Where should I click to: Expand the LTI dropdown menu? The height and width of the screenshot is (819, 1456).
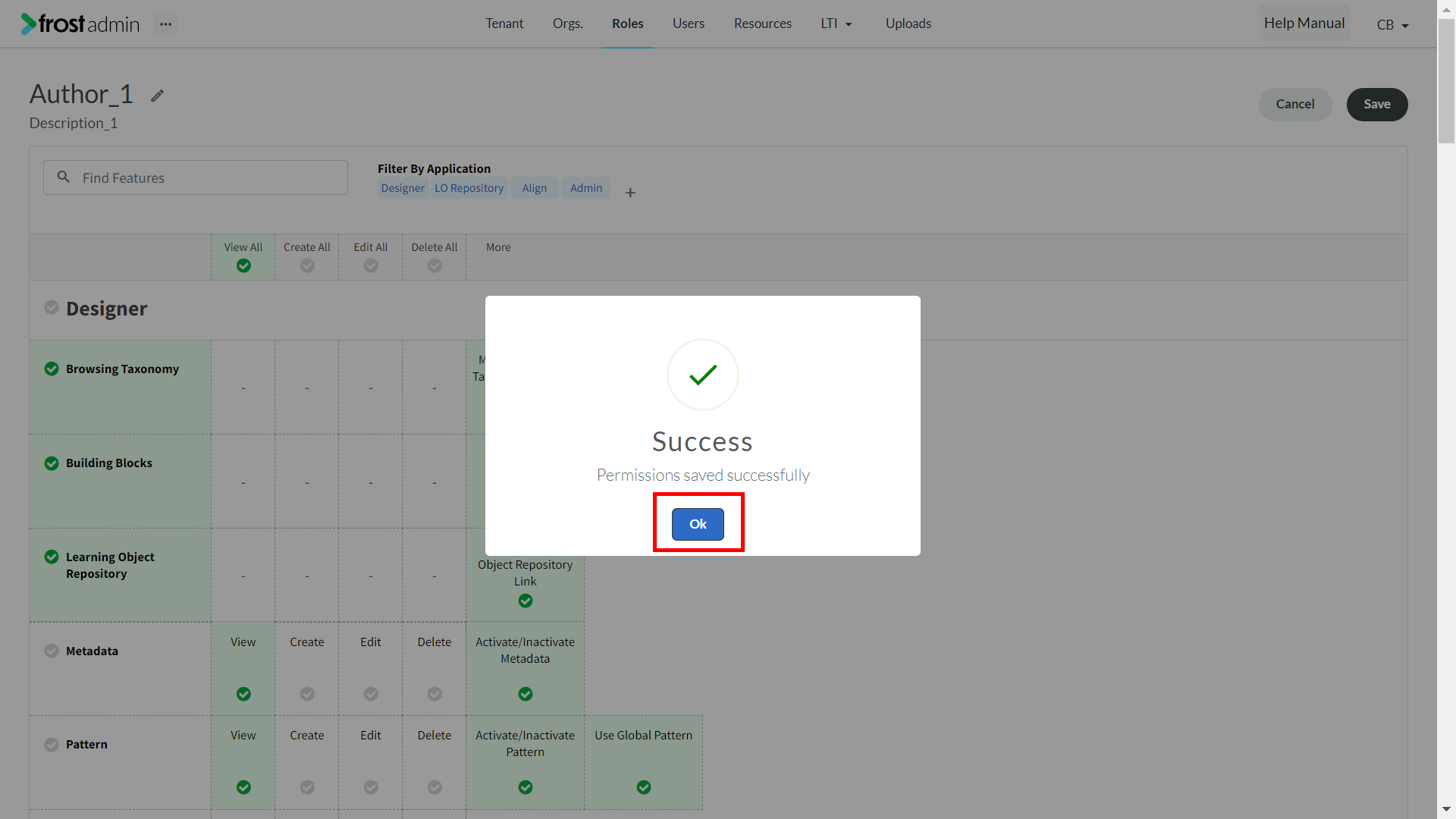pos(836,24)
